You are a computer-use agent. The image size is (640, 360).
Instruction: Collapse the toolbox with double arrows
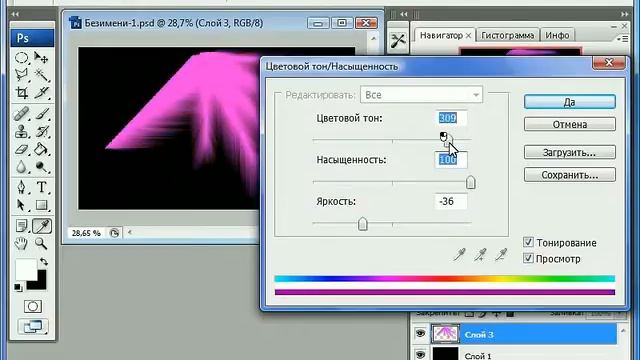pyautogui.click(x=15, y=14)
